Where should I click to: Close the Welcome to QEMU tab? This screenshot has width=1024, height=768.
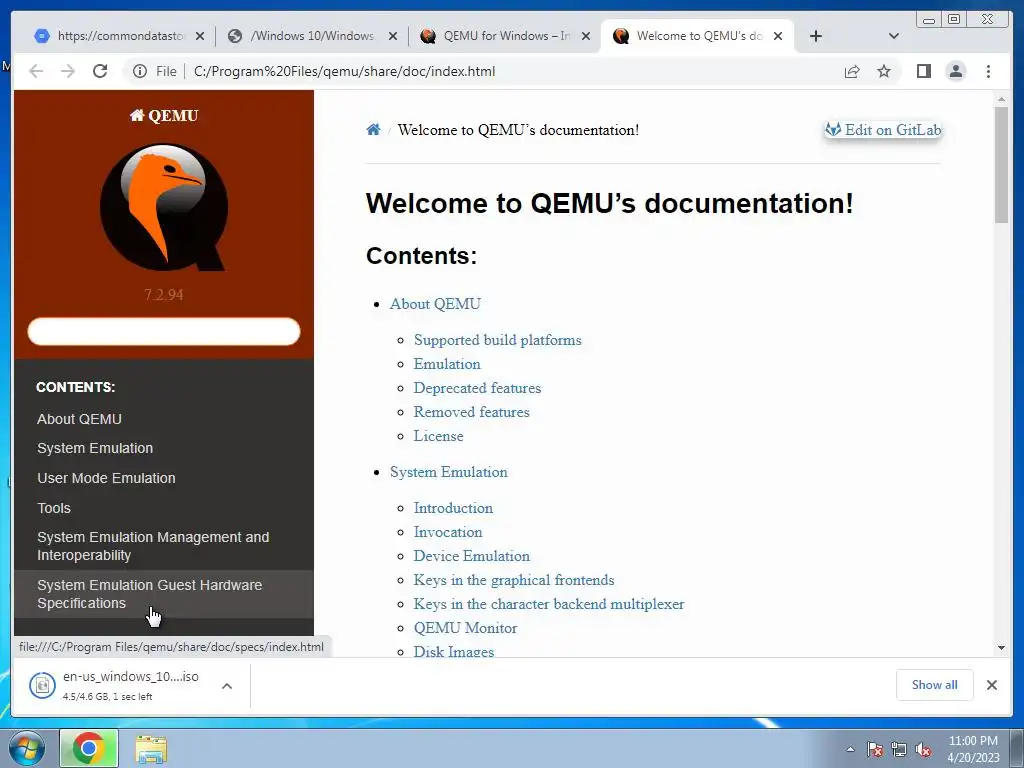coord(778,36)
